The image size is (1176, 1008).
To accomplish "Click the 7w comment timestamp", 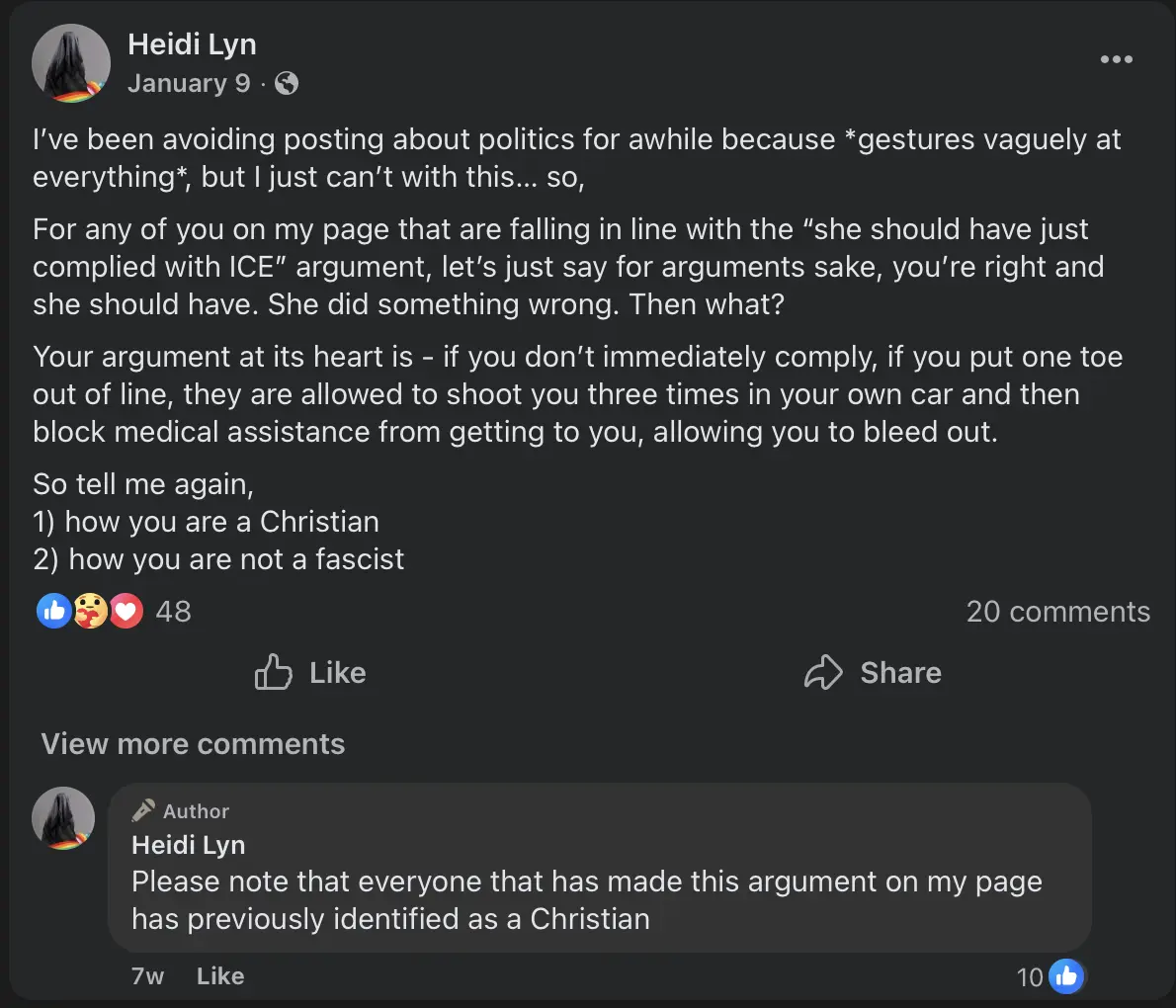I will [147, 976].
